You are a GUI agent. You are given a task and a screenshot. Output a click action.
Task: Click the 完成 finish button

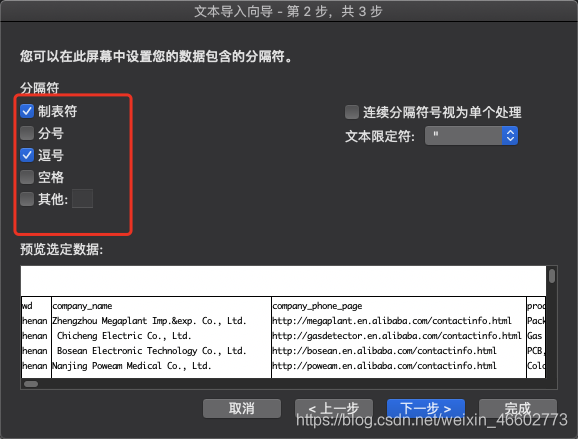click(x=518, y=408)
